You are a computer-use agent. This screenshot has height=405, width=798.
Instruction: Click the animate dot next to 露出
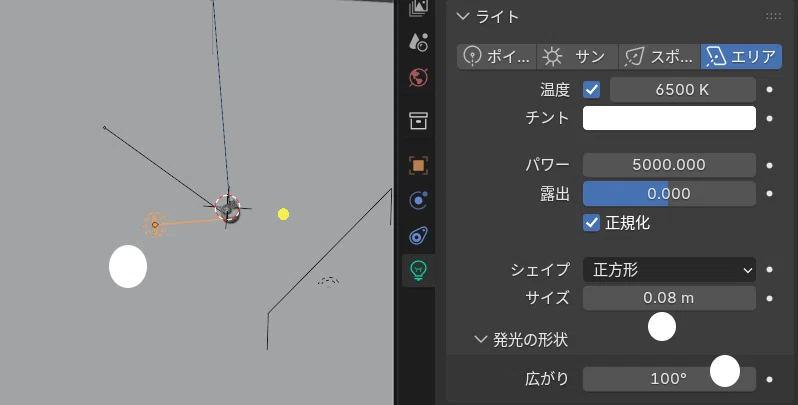770,194
